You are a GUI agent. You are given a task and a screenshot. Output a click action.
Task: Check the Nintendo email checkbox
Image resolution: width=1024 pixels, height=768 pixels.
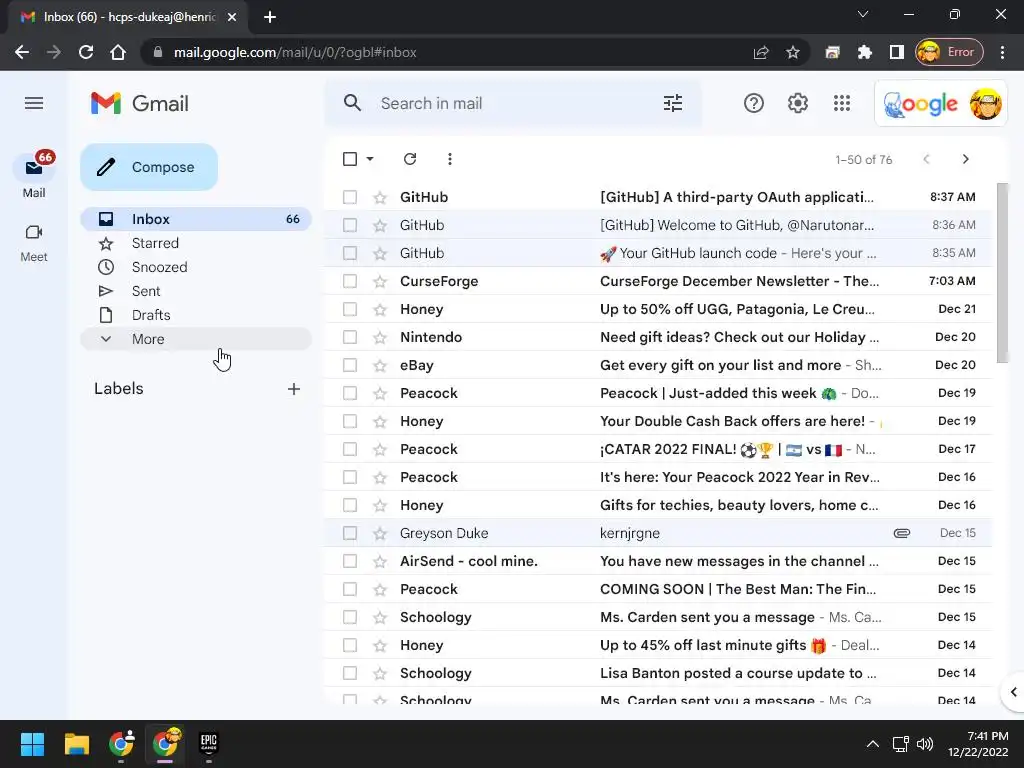coord(350,338)
